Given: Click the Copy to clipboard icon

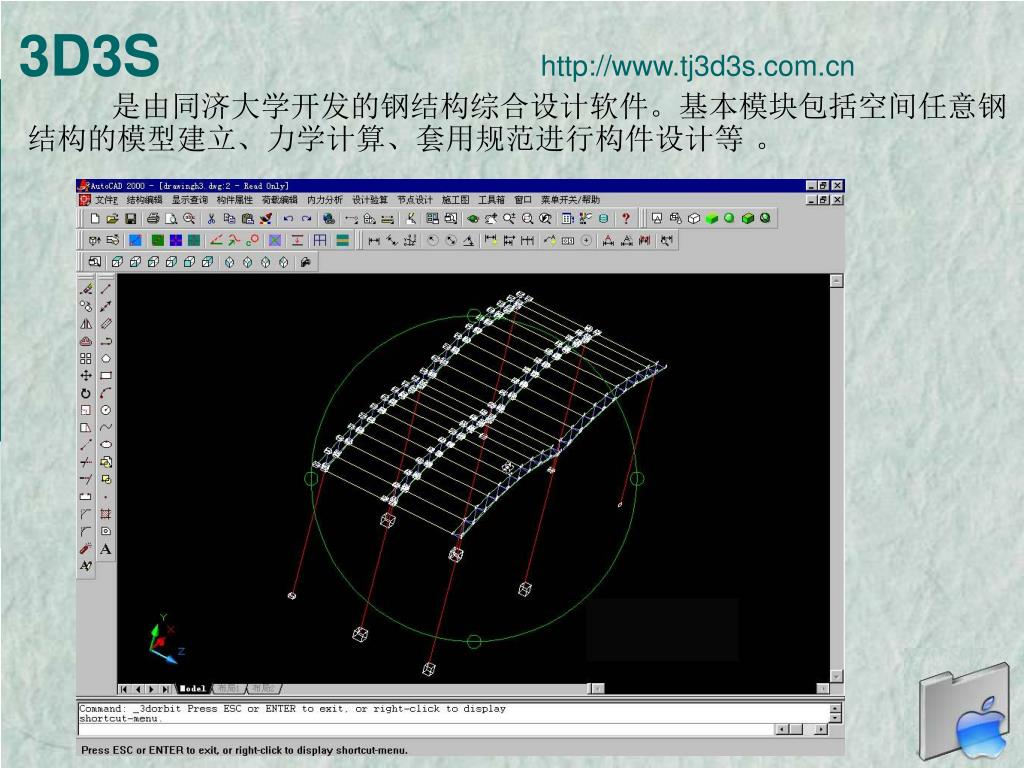Looking at the screenshot, I should [229, 219].
